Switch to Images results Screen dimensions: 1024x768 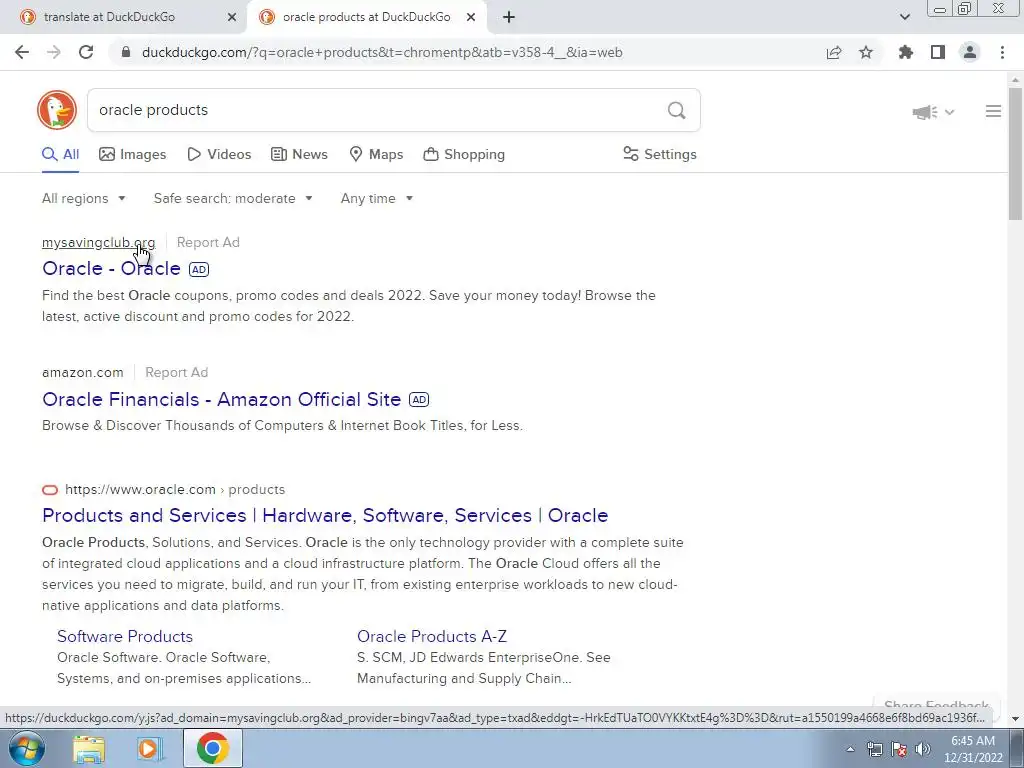133,155
